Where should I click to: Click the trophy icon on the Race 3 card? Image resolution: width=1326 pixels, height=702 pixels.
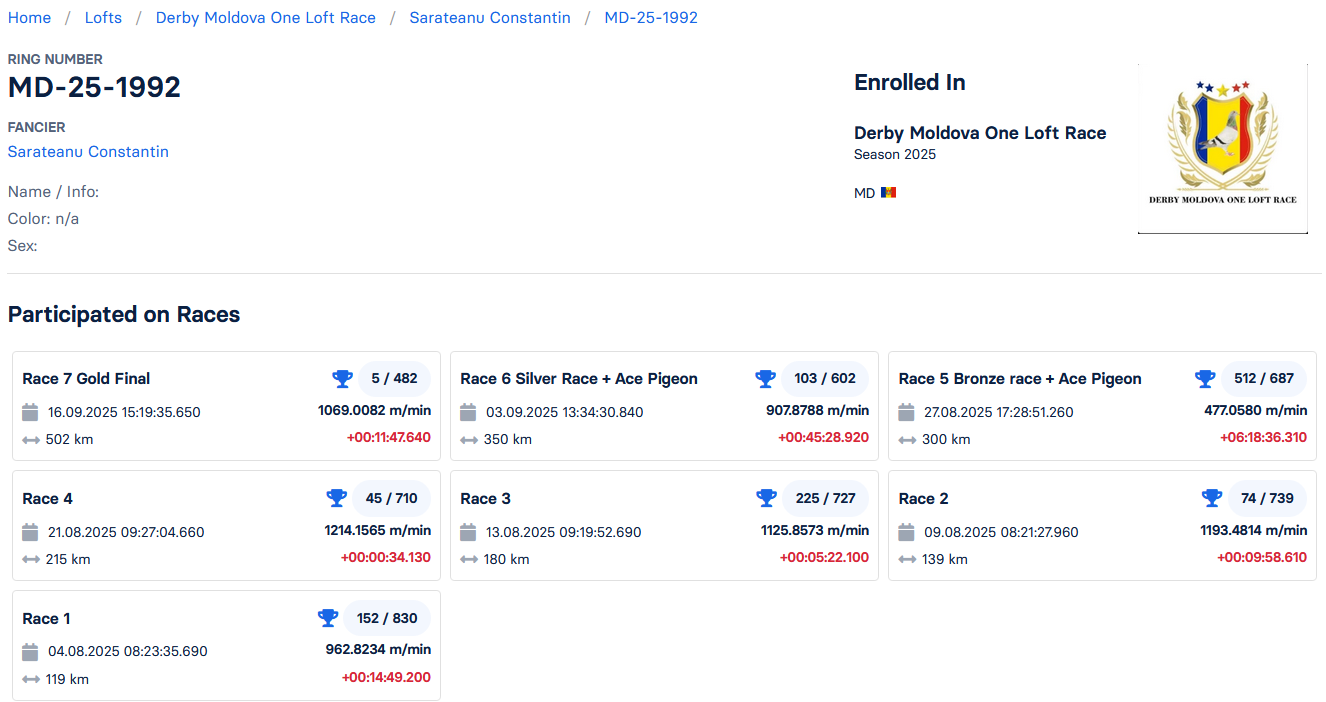pos(767,498)
